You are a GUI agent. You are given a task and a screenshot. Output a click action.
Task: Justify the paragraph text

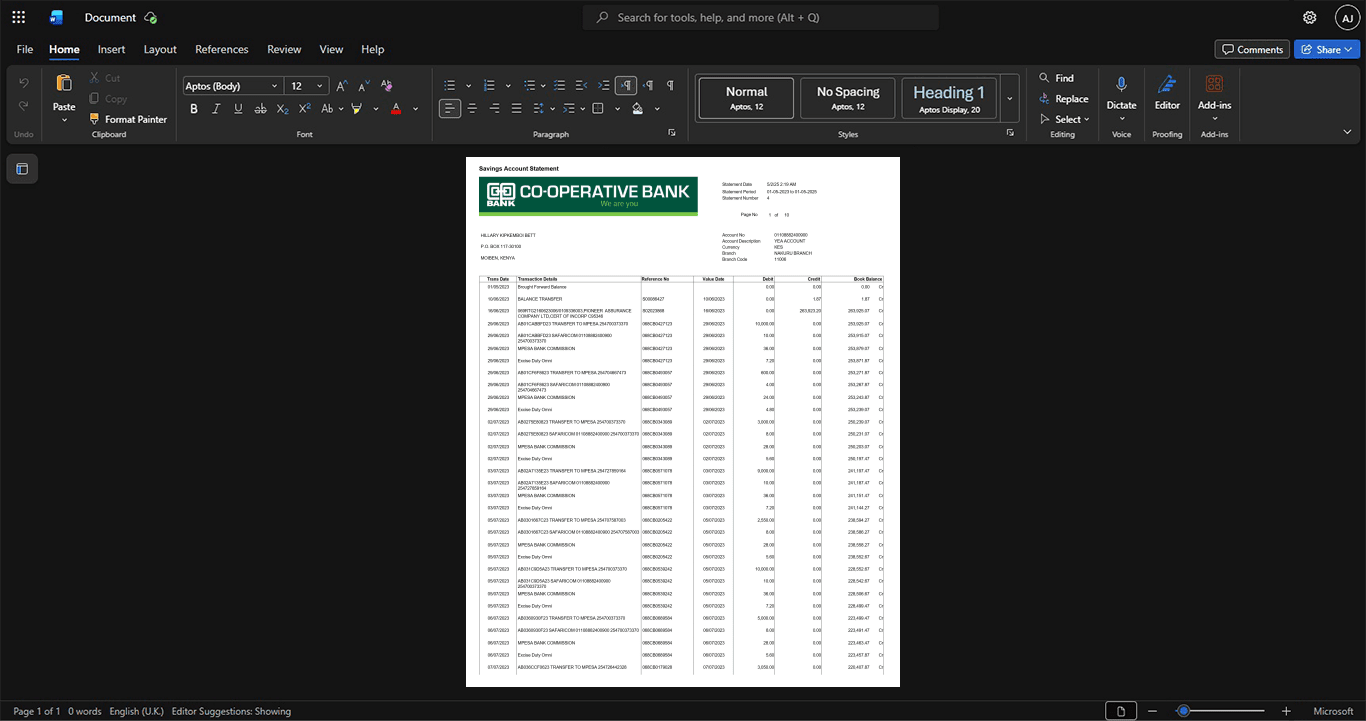516,109
